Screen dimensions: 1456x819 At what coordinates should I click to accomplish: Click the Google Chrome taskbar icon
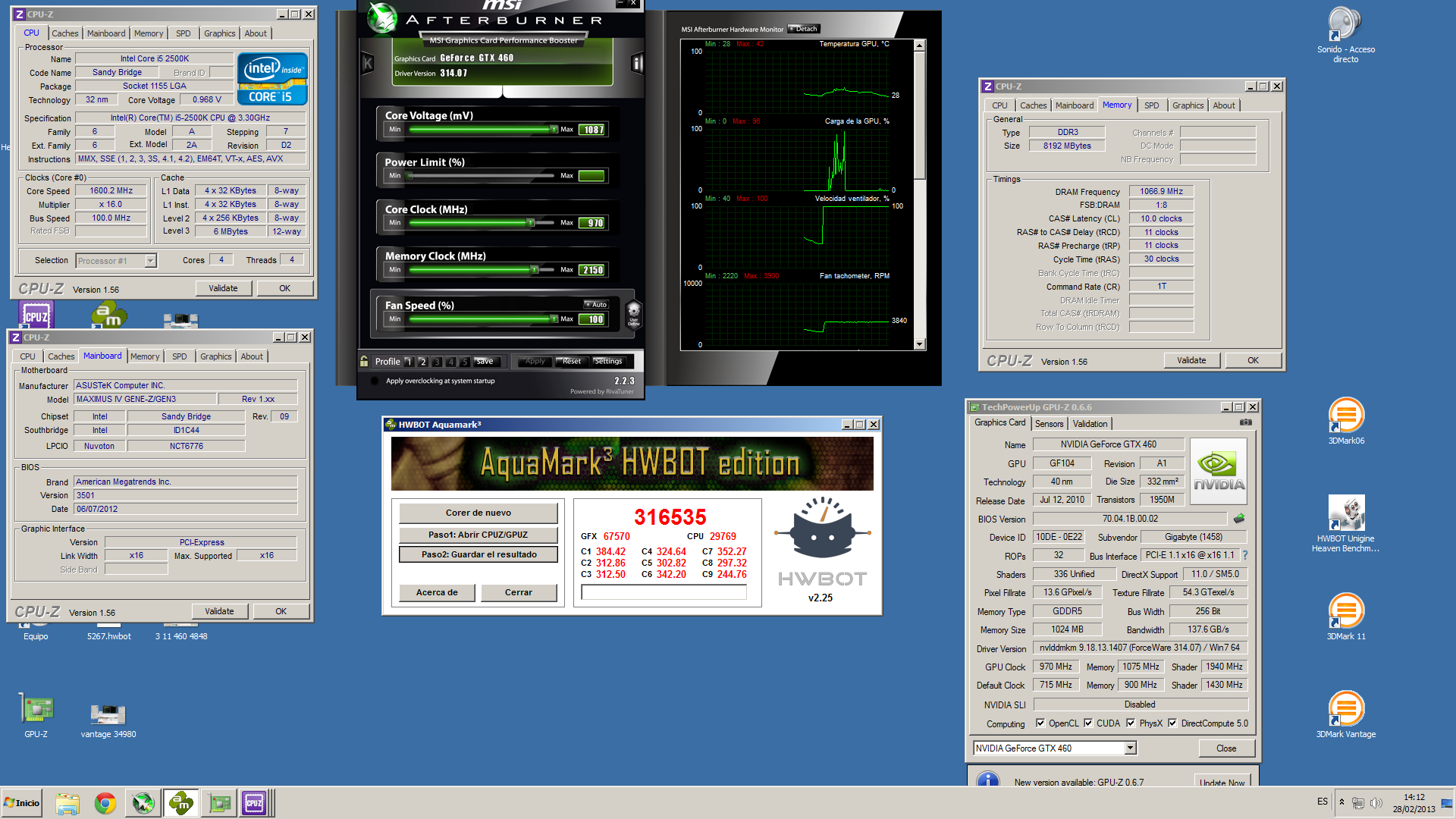(105, 803)
